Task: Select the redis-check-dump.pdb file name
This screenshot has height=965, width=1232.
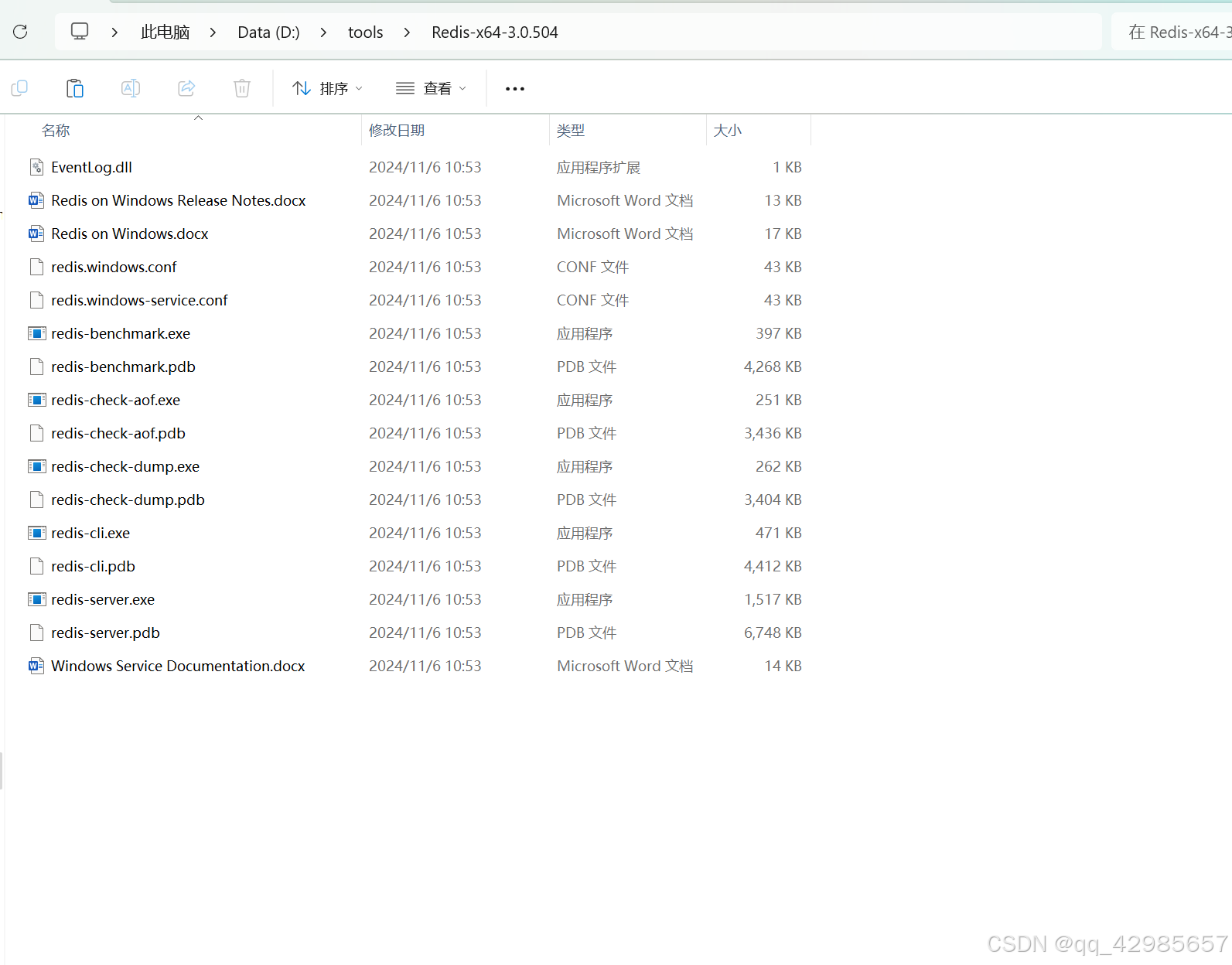Action: pyautogui.click(x=128, y=500)
